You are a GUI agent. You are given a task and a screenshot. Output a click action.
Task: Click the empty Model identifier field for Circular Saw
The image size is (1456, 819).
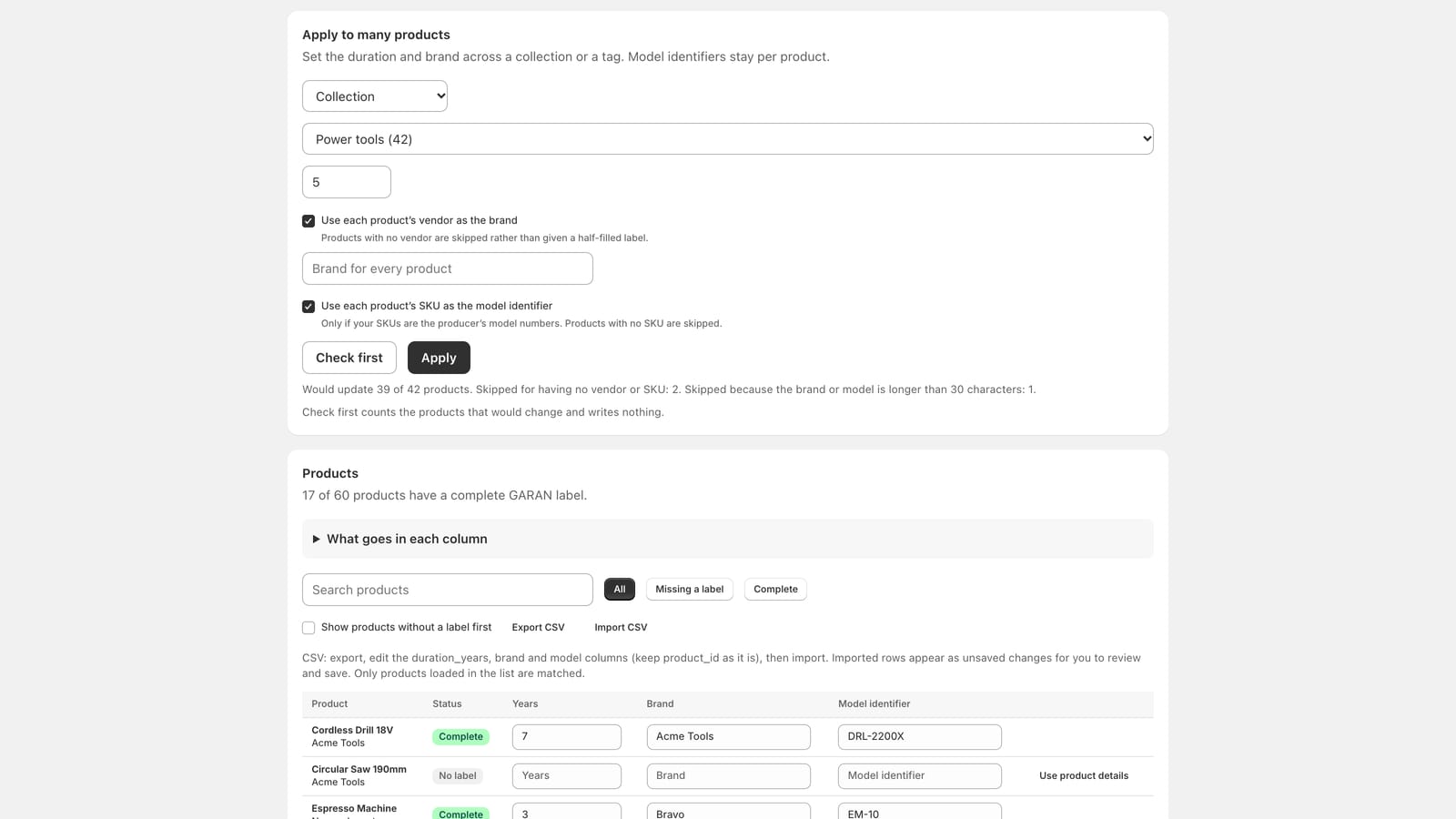pos(920,776)
